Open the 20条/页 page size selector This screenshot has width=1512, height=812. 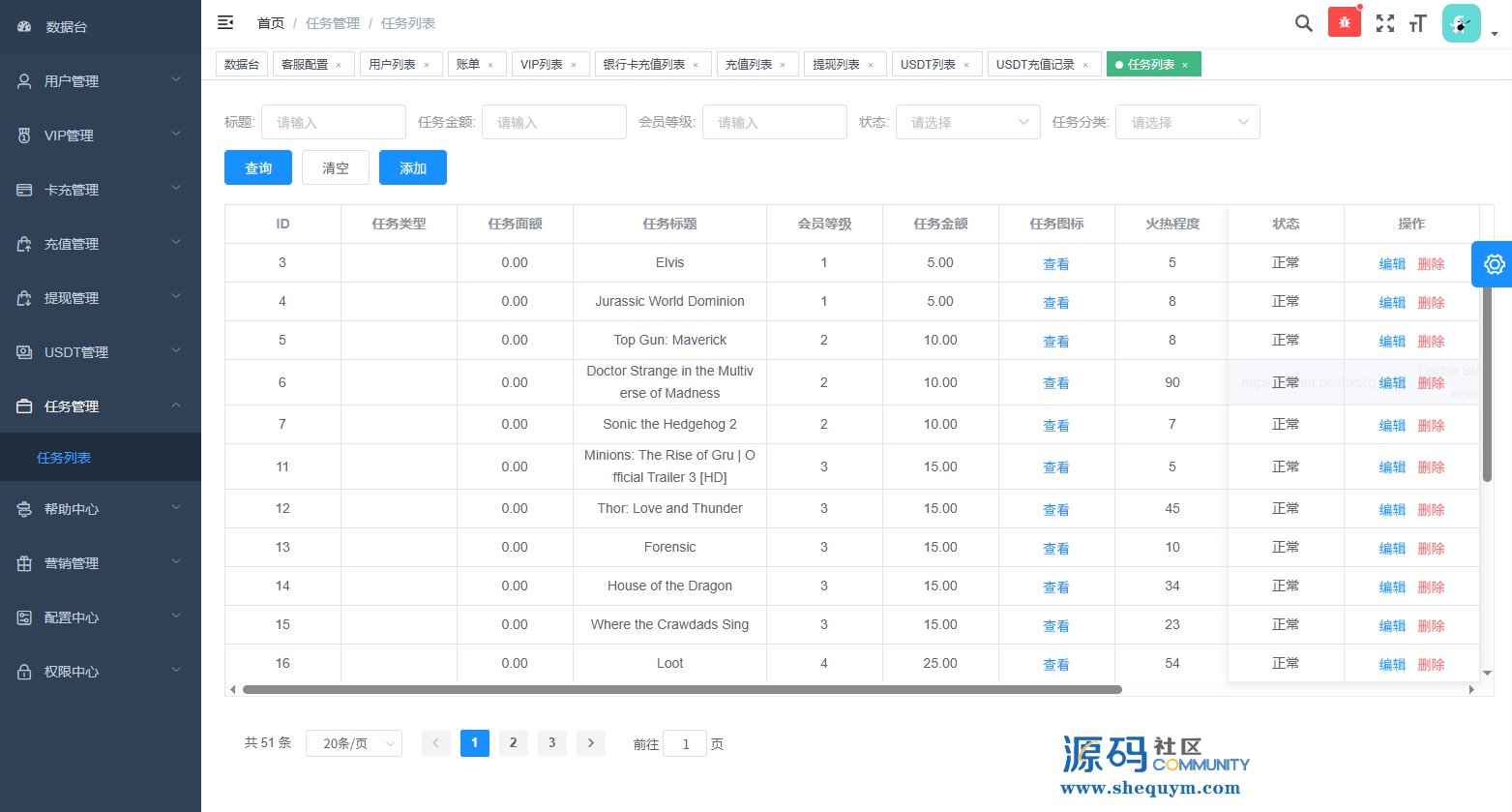tap(354, 743)
